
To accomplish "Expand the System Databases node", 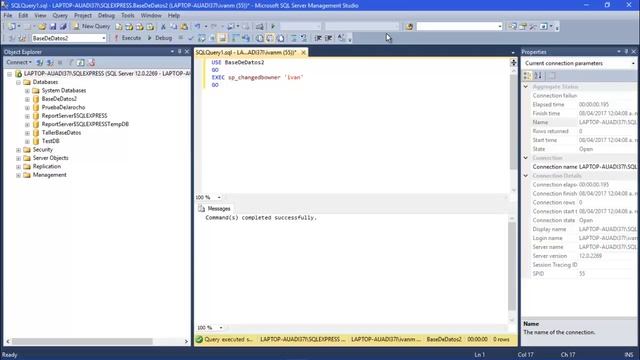I will coord(27,91).
